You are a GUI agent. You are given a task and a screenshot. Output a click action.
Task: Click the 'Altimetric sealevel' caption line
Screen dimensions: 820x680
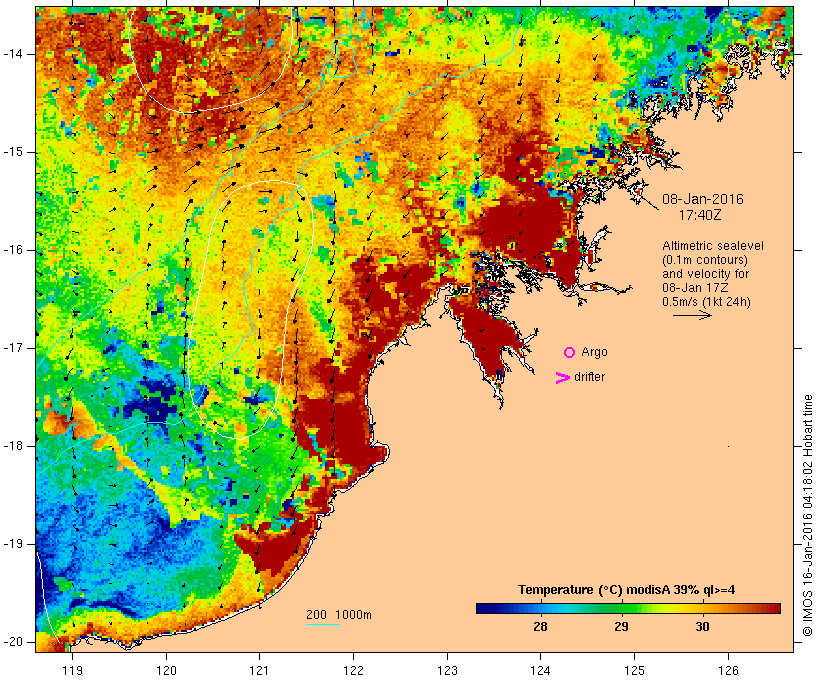pyautogui.click(x=713, y=246)
